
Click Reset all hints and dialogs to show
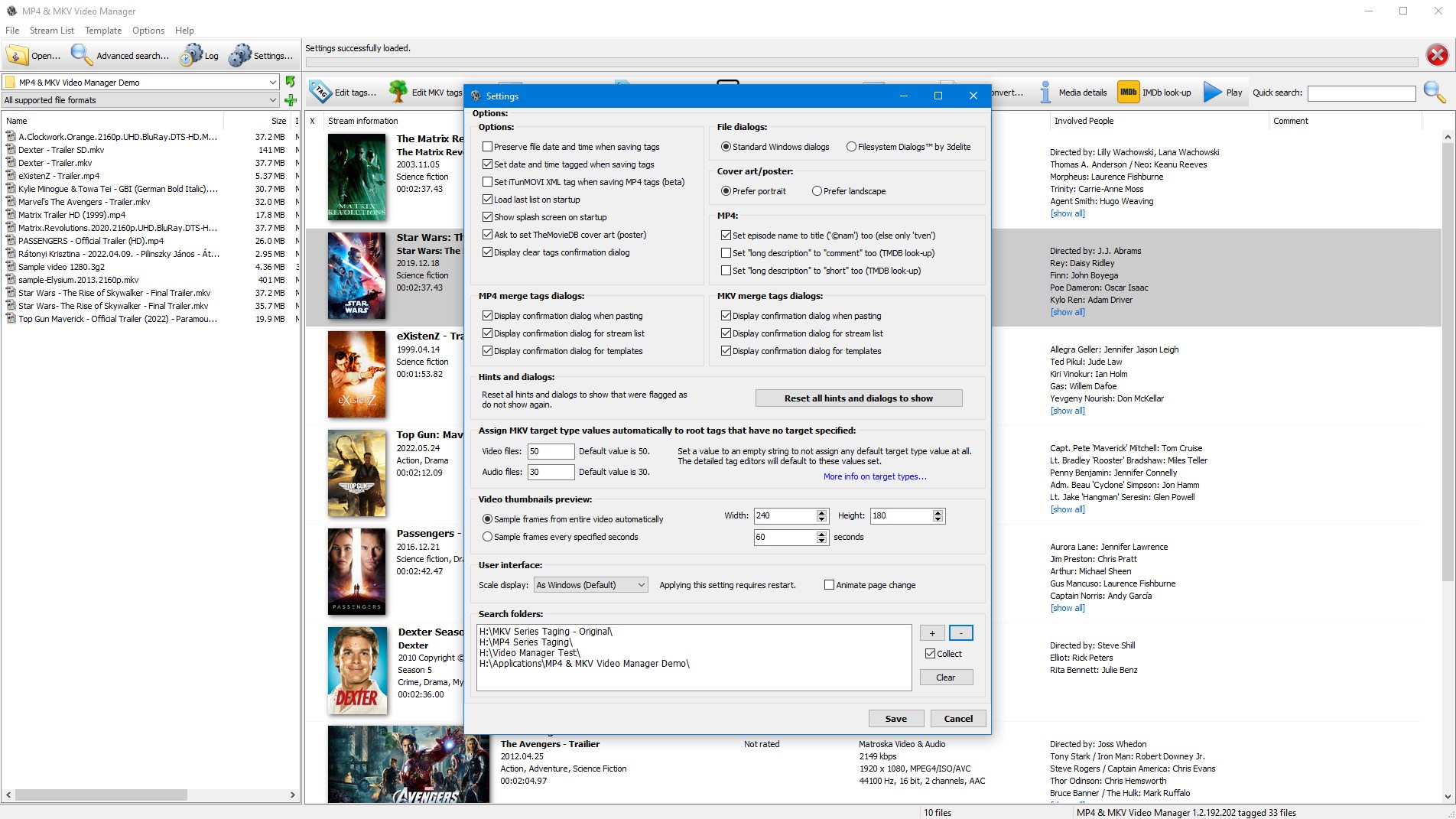tap(859, 398)
